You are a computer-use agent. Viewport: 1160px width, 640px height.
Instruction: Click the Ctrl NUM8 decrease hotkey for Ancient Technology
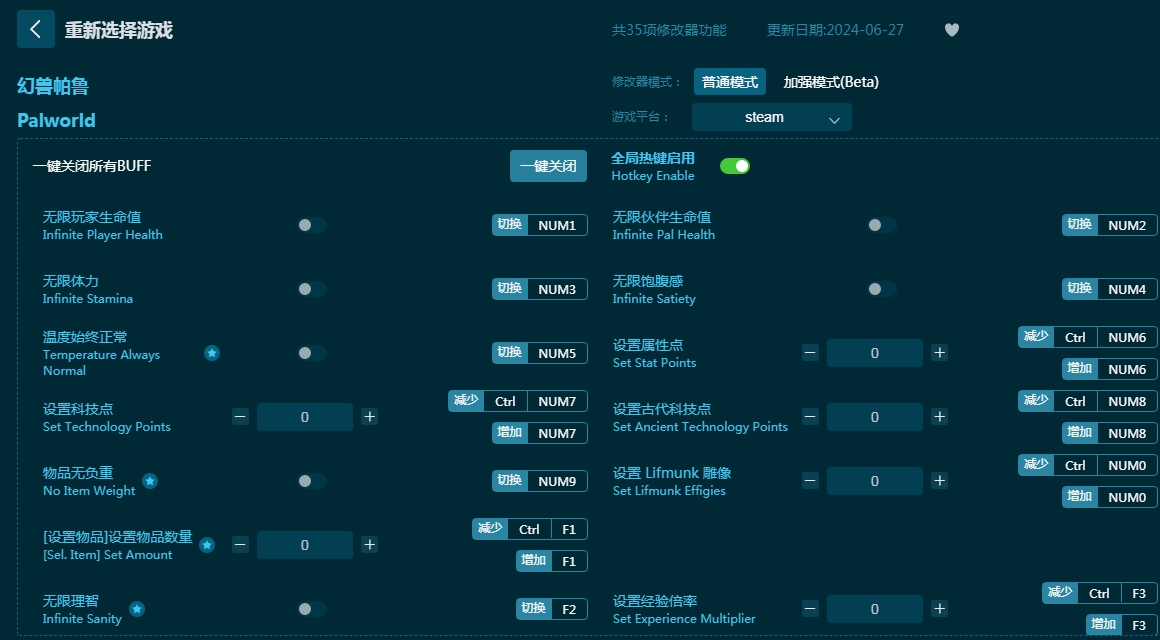point(1088,401)
